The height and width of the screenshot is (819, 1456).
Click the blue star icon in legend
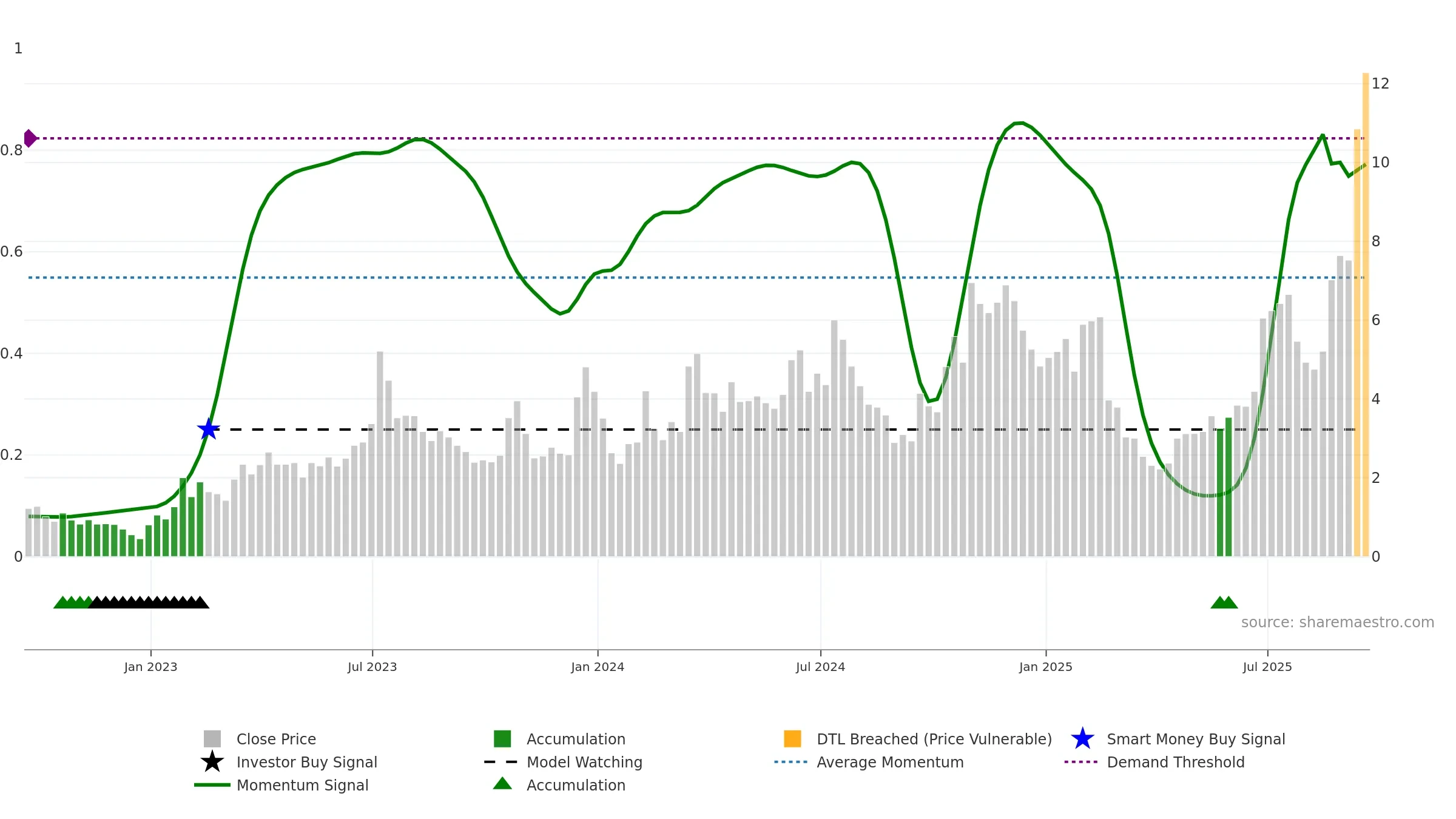(x=1082, y=739)
